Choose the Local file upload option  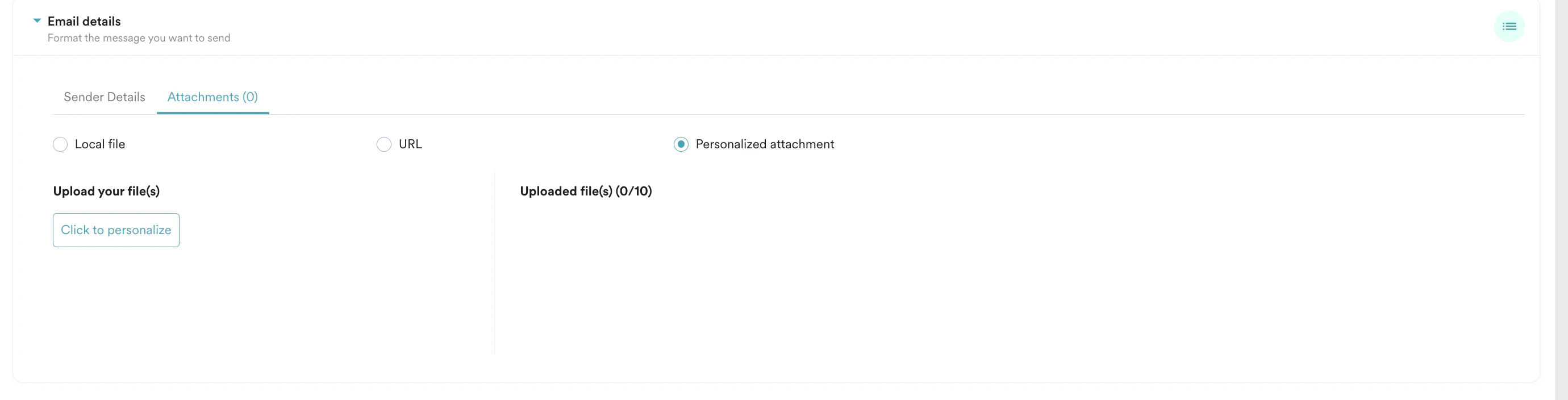tap(60, 144)
